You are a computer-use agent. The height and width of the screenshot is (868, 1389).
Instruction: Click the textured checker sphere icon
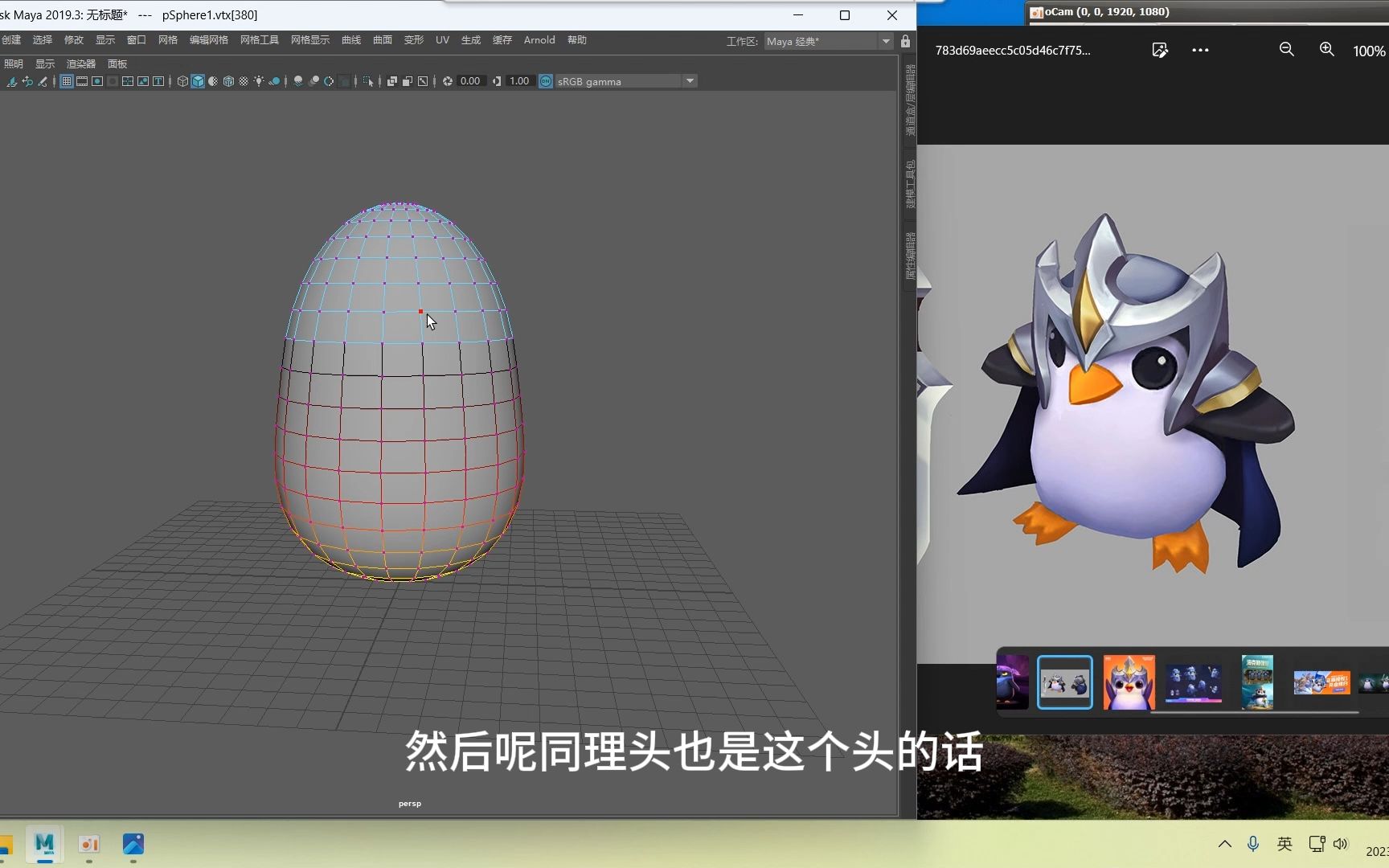(x=244, y=81)
